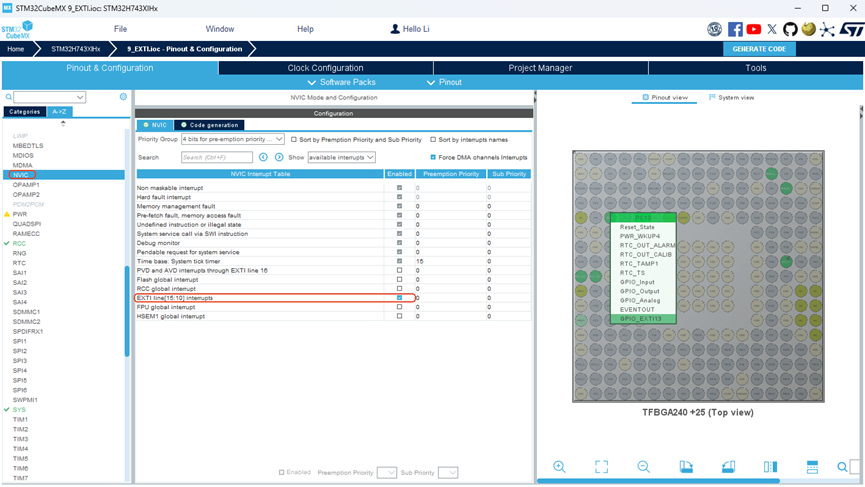Go to previous search result arrow
The height and width of the screenshot is (487, 865).
263,157
